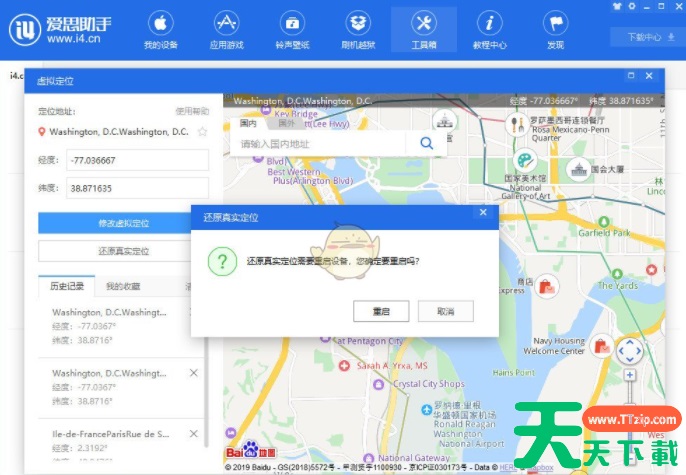686x475 pixels.
Task: Click the skin shirt icon in title bar
Action: coord(617,6)
